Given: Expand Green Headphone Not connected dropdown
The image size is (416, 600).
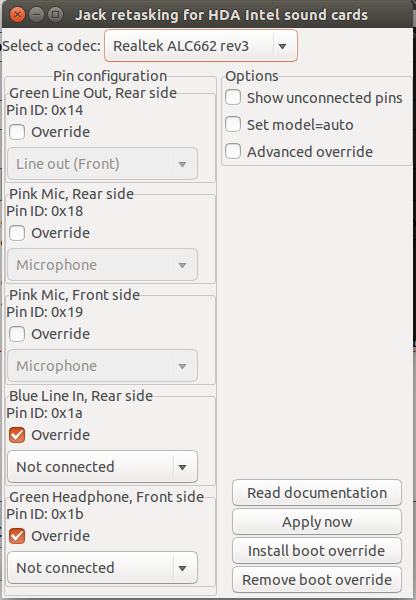Looking at the screenshot, I should [x=103, y=568].
